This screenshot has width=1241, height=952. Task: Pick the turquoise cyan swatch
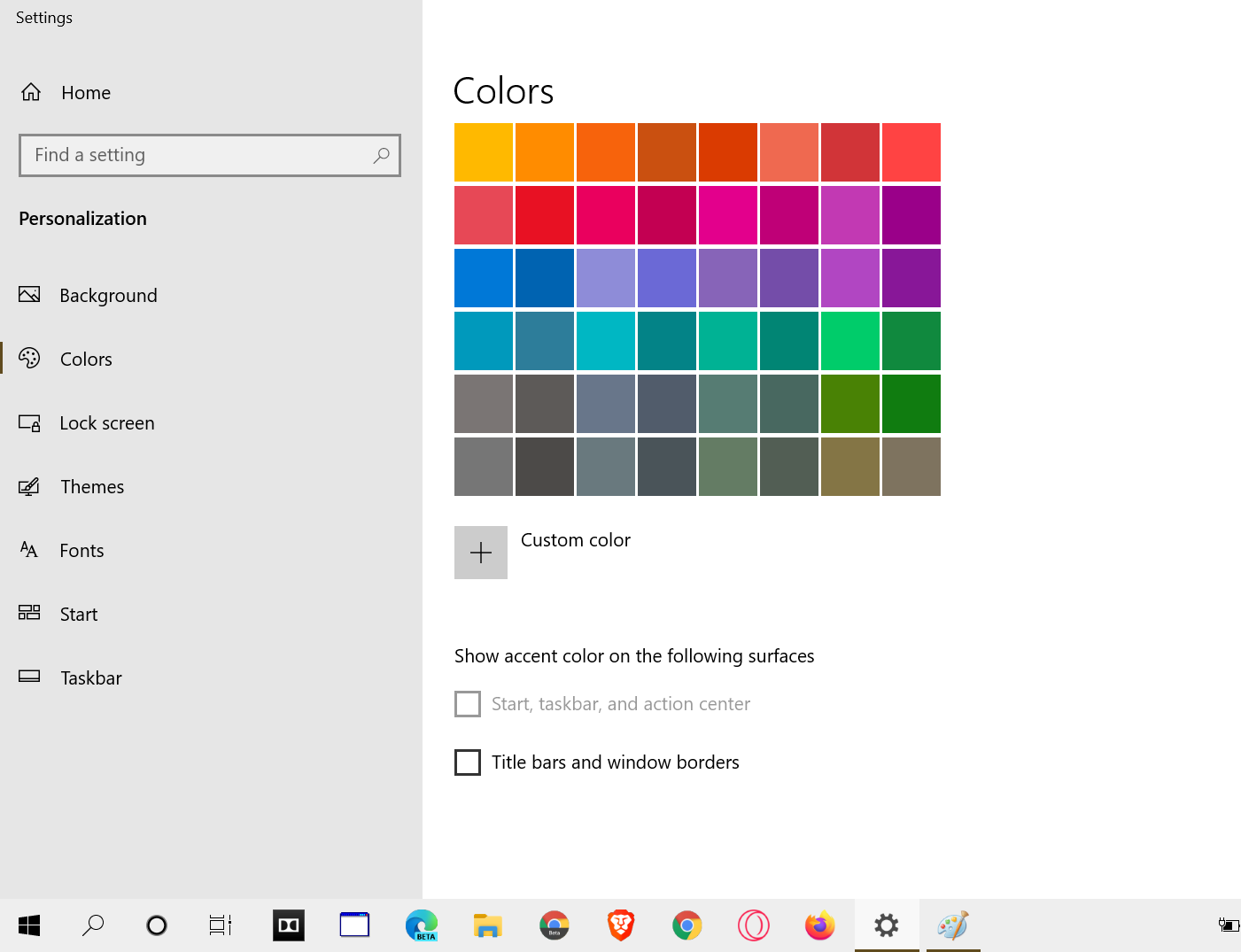click(x=606, y=341)
